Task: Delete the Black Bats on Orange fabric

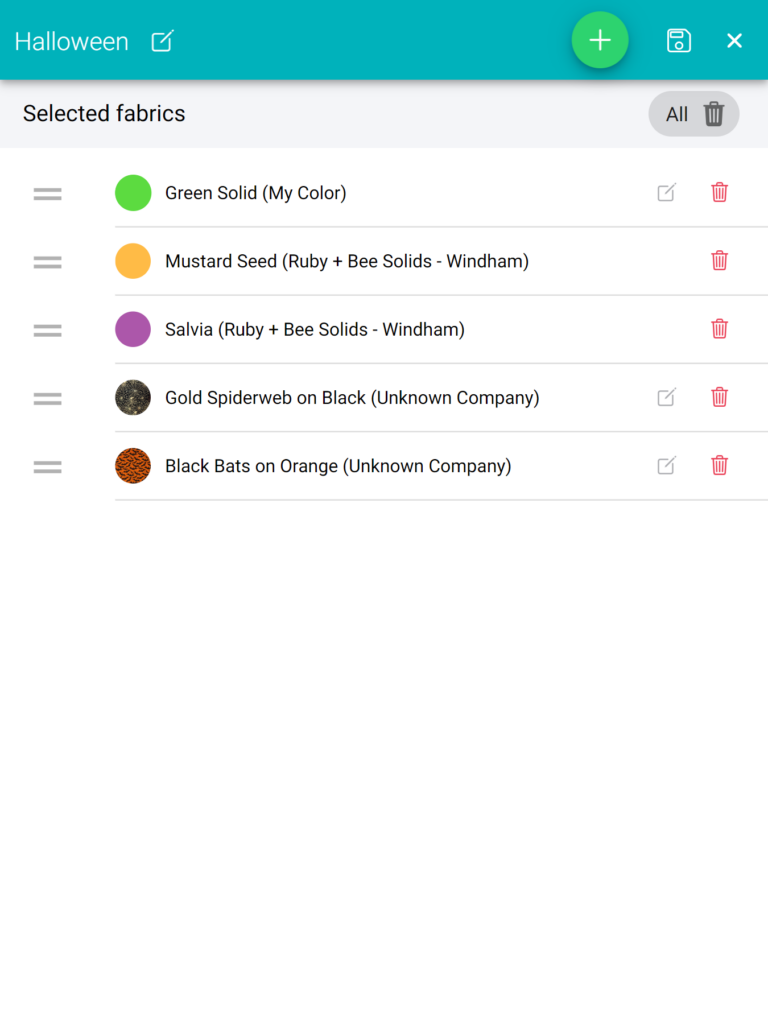Action: pyautogui.click(x=719, y=466)
